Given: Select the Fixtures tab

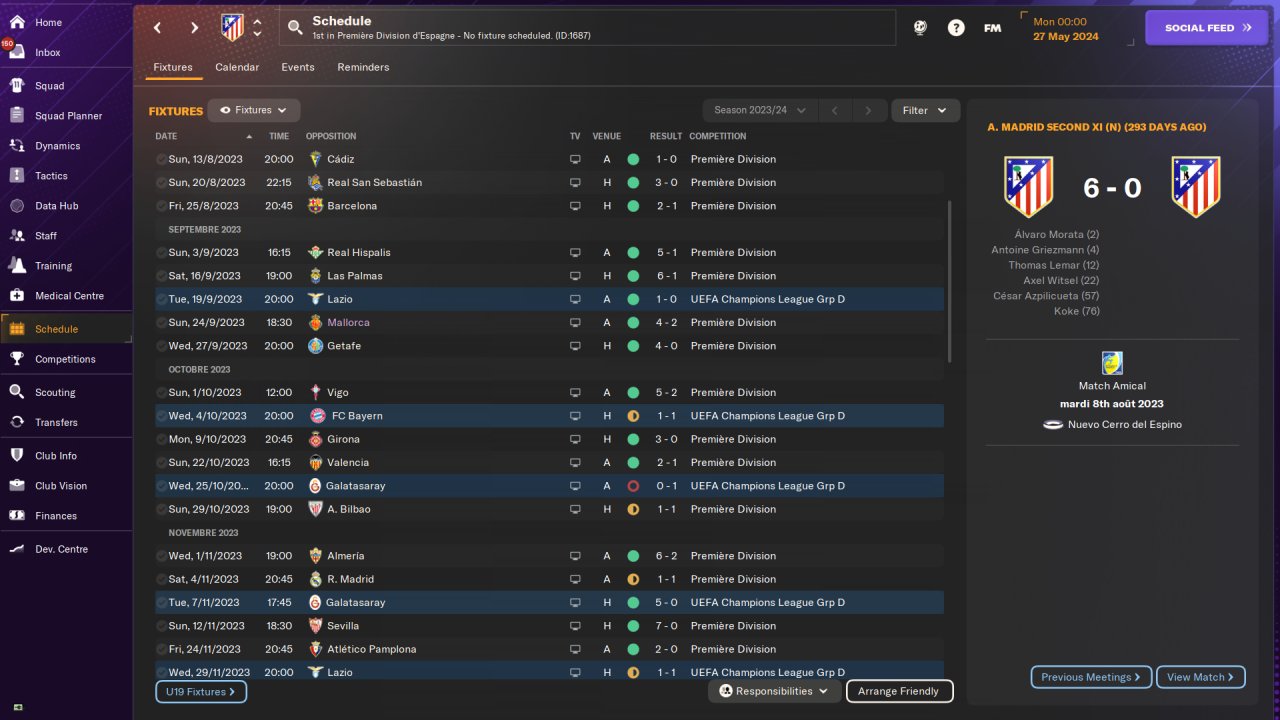Looking at the screenshot, I should (x=173, y=67).
